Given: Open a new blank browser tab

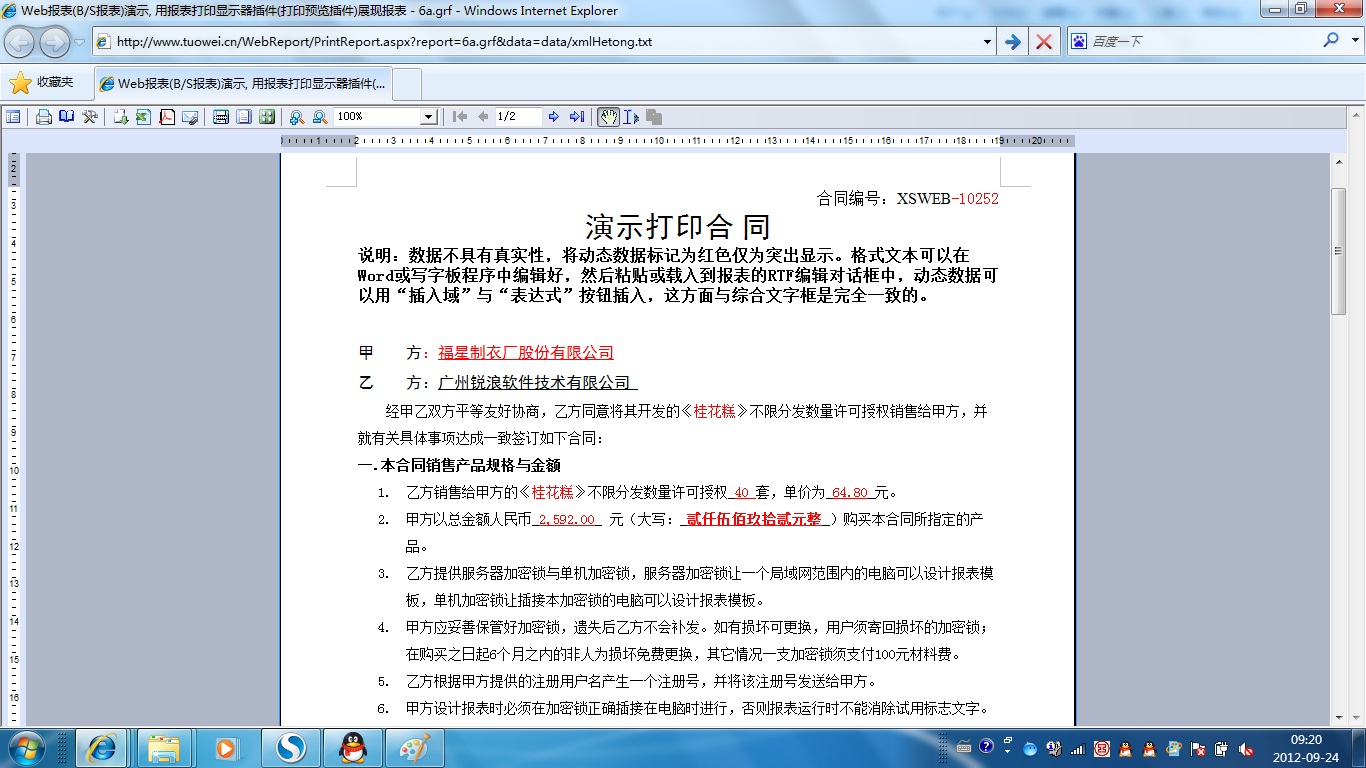Looking at the screenshot, I should [x=407, y=84].
